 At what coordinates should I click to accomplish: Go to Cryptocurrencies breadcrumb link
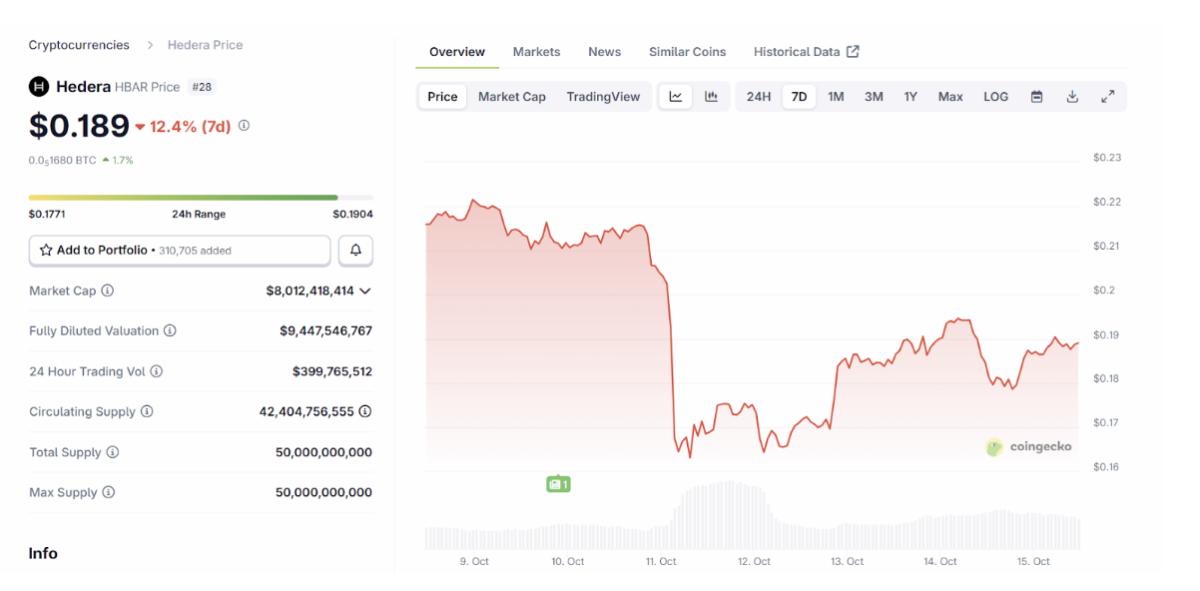(79, 45)
